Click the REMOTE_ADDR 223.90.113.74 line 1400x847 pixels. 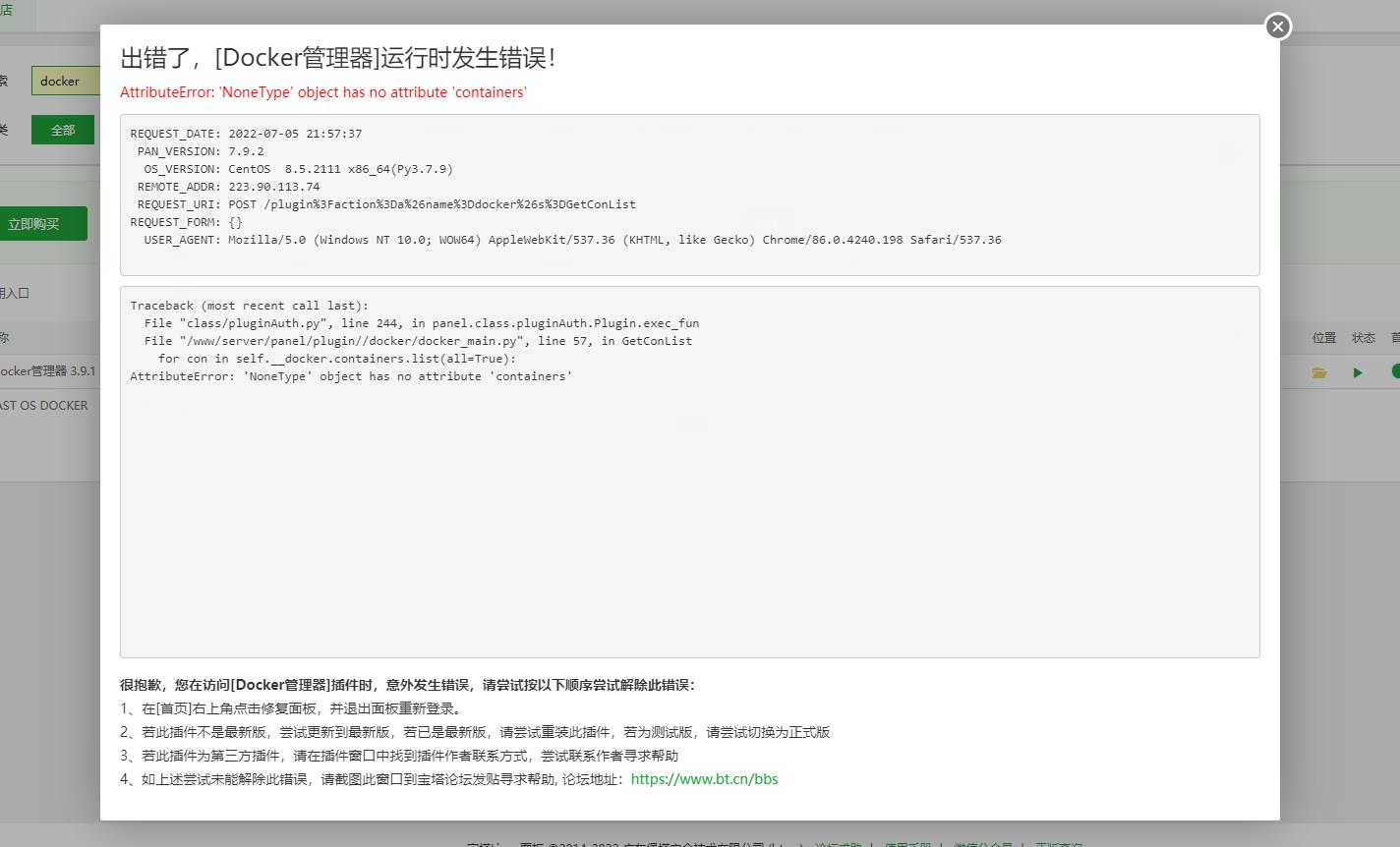click(228, 187)
